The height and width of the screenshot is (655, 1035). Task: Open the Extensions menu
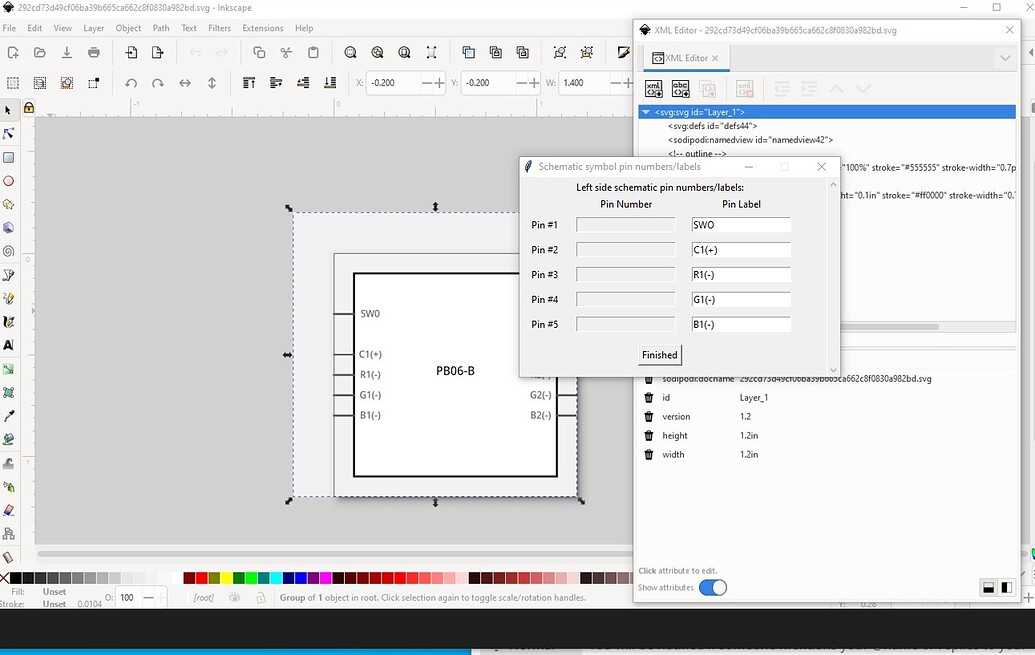click(x=263, y=28)
